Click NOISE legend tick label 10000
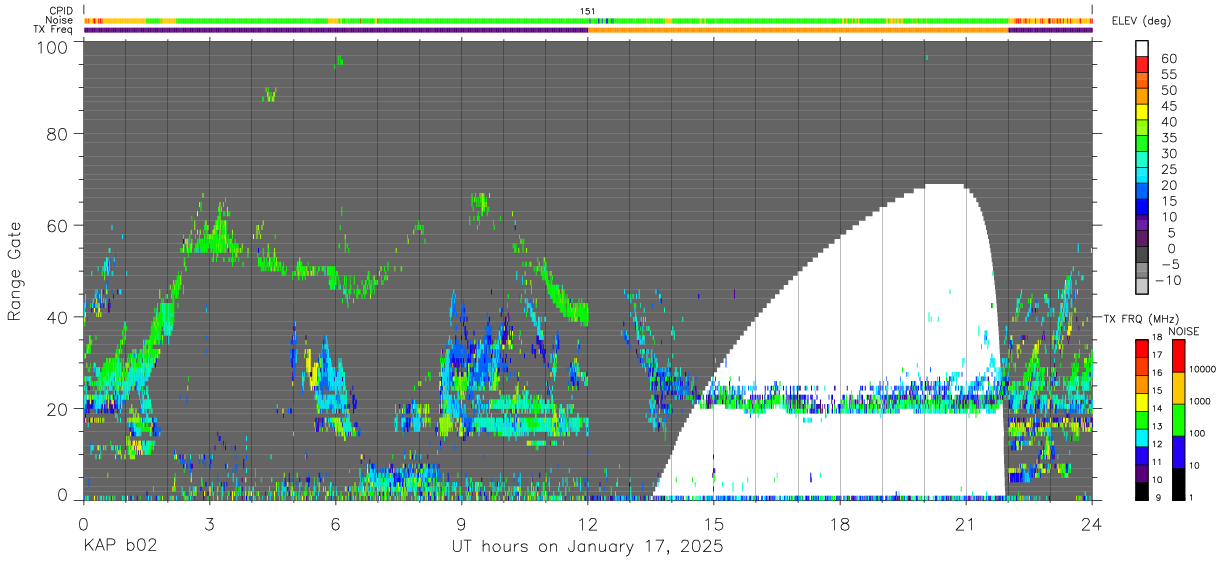The width and height of the screenshot is (1228, 567). (x=1203, y=369)
